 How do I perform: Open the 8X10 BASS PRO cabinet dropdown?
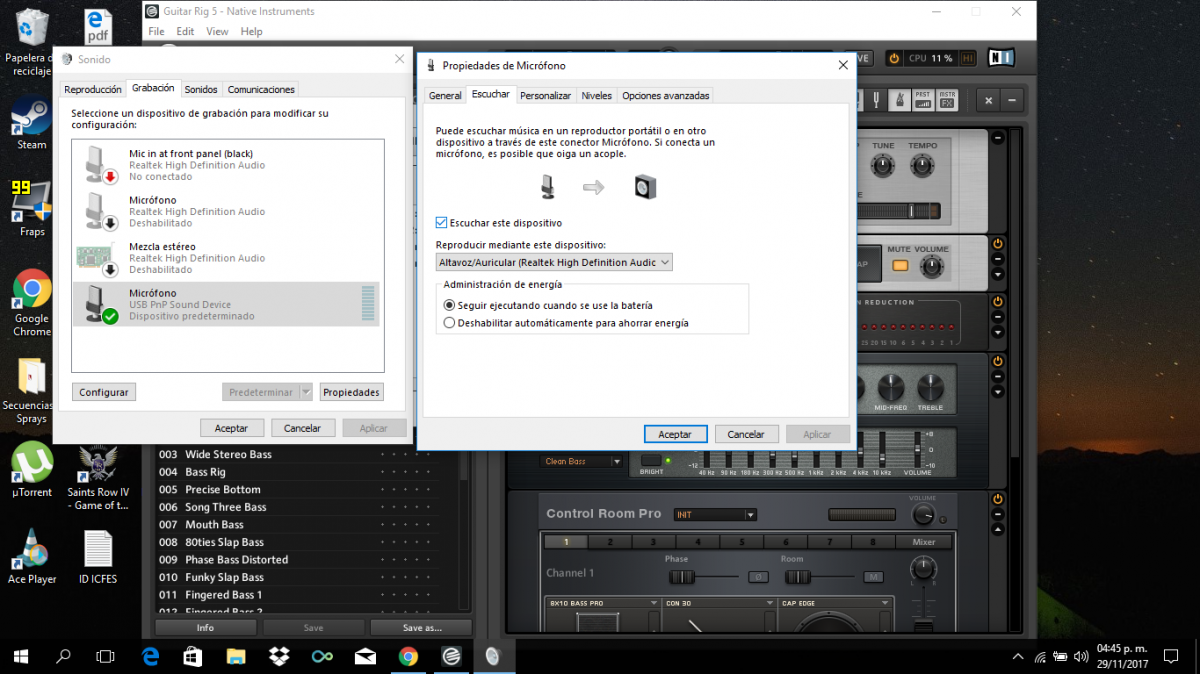[653, 604]
